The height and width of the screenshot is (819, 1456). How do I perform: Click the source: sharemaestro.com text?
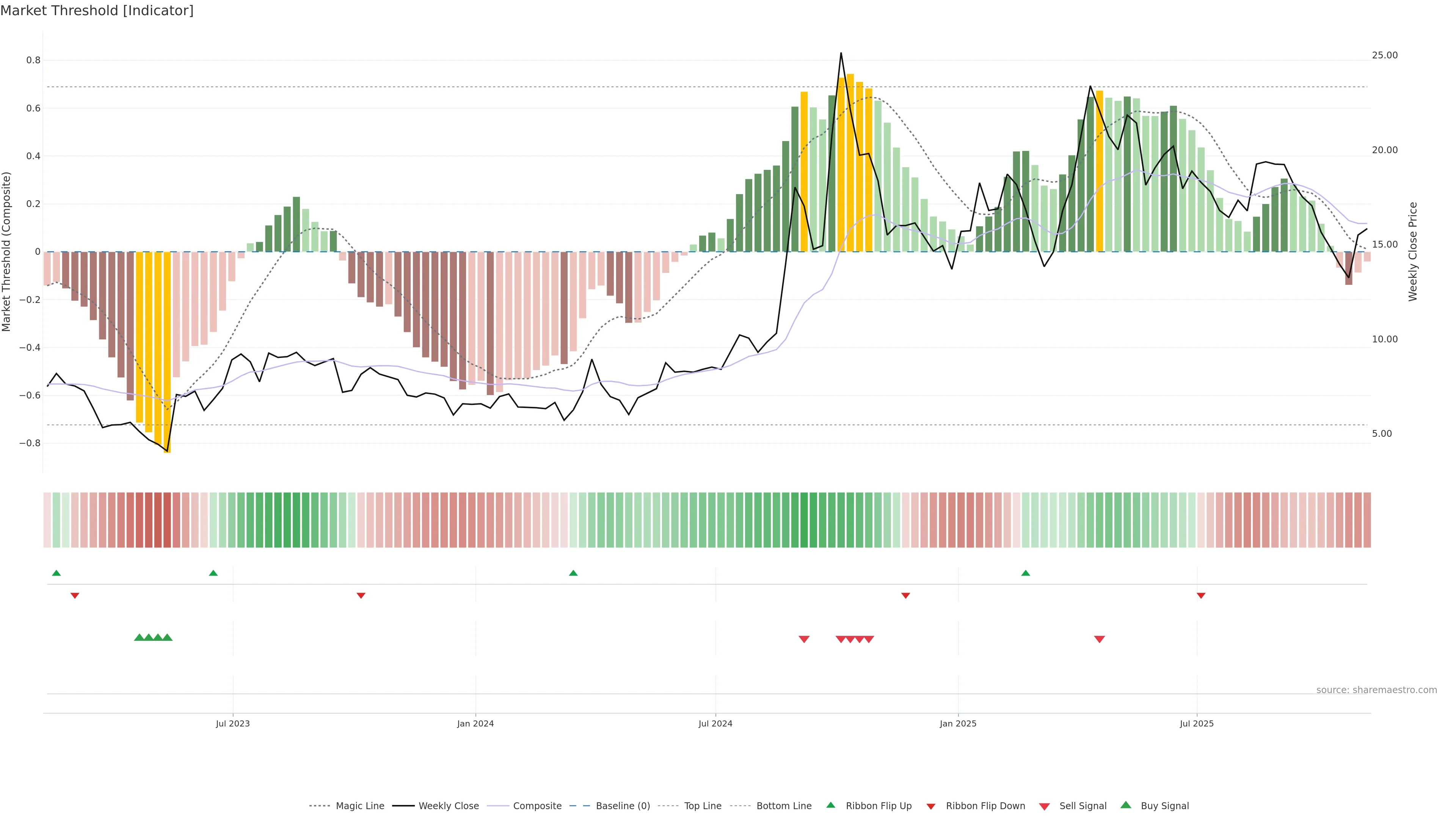pyautogui.click(x=1376, y=690)
